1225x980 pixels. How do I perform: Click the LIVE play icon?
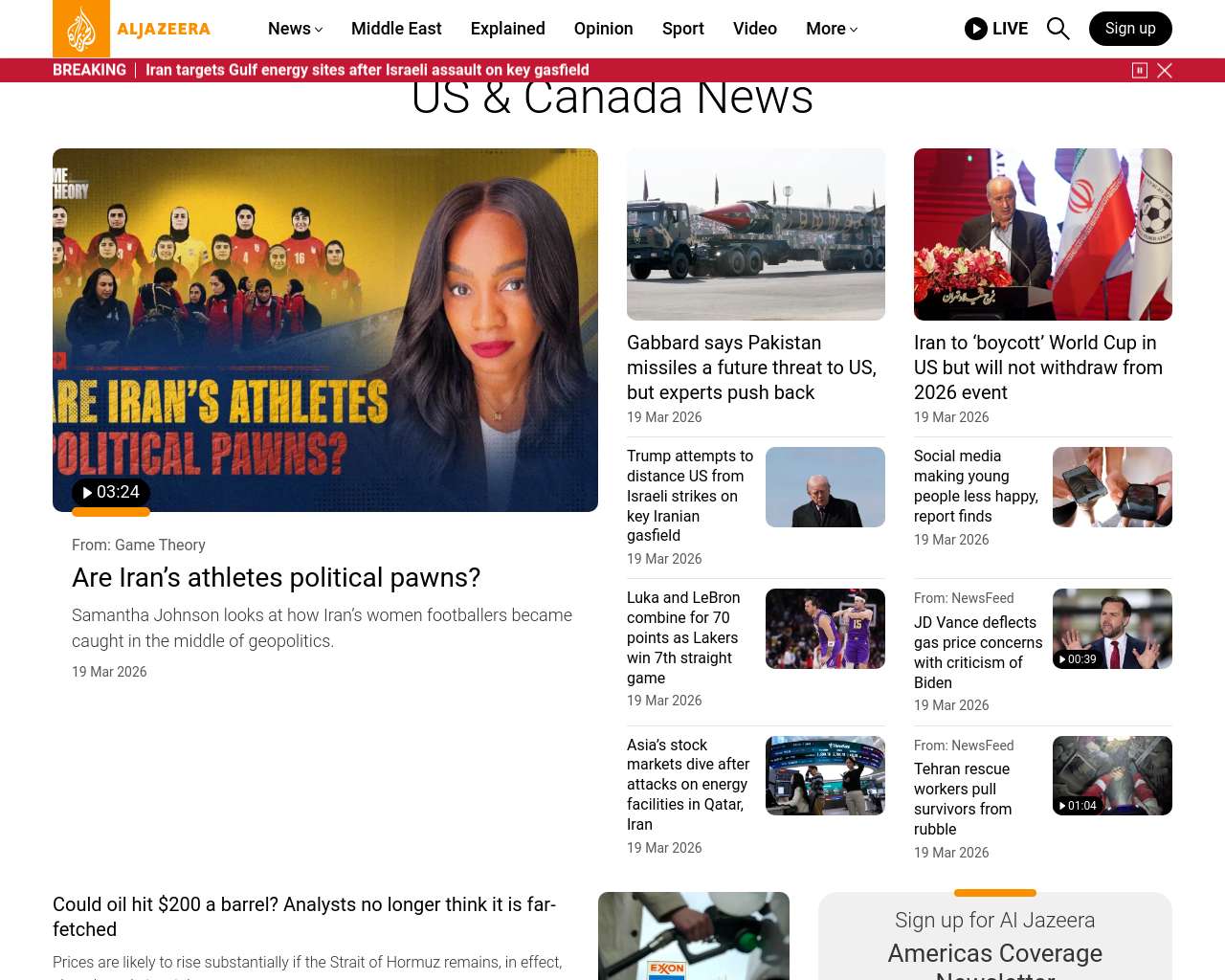[x=976, y=29]
